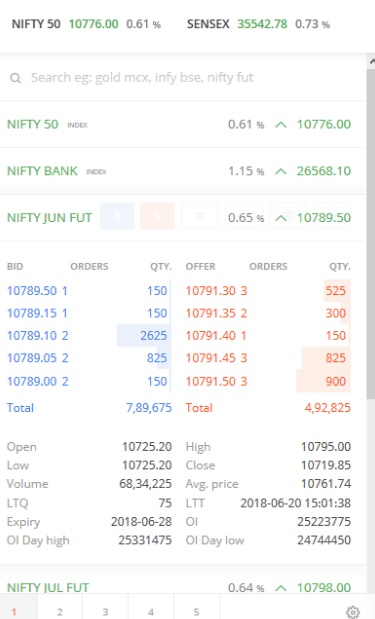375x619 pixels.
Task: Click bid price 10789.05
Action: tap(32, 358)
